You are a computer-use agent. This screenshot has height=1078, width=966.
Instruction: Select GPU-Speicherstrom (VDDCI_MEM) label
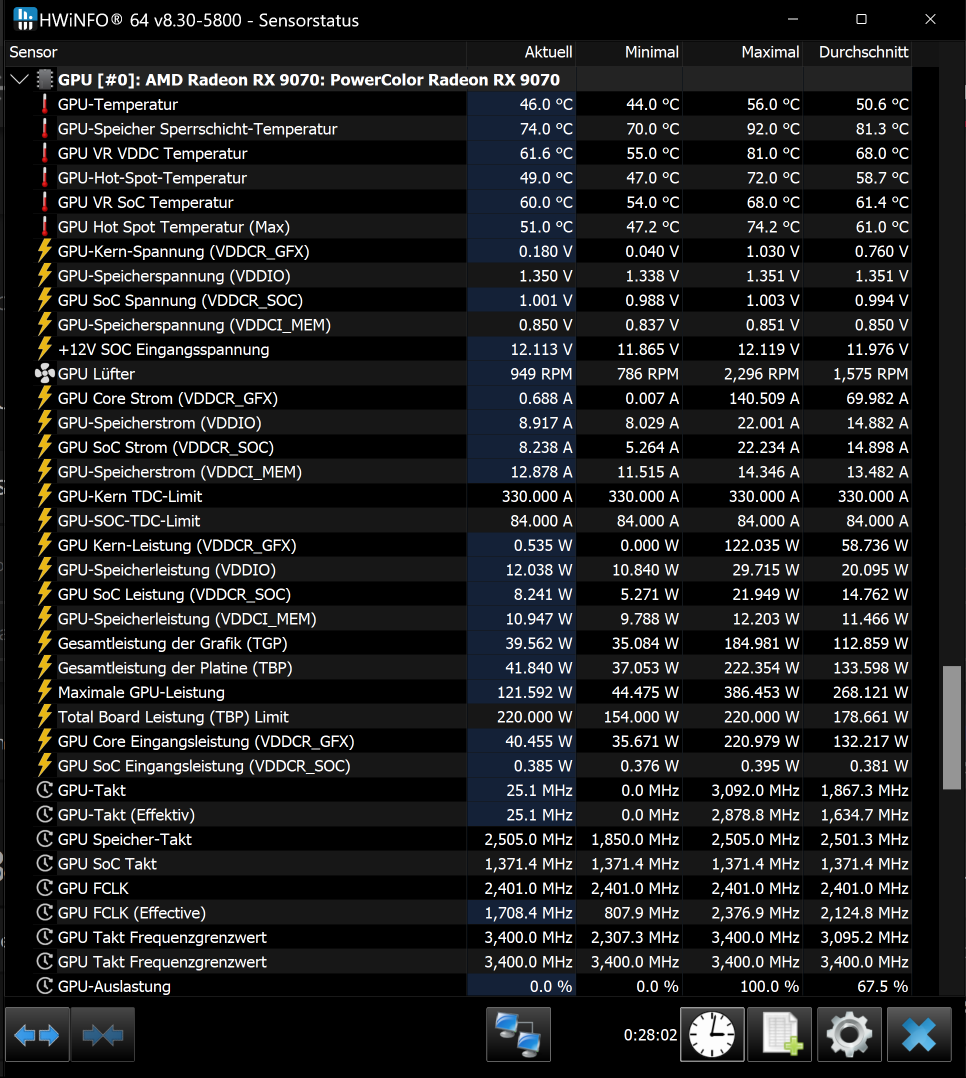pos(179,472)
